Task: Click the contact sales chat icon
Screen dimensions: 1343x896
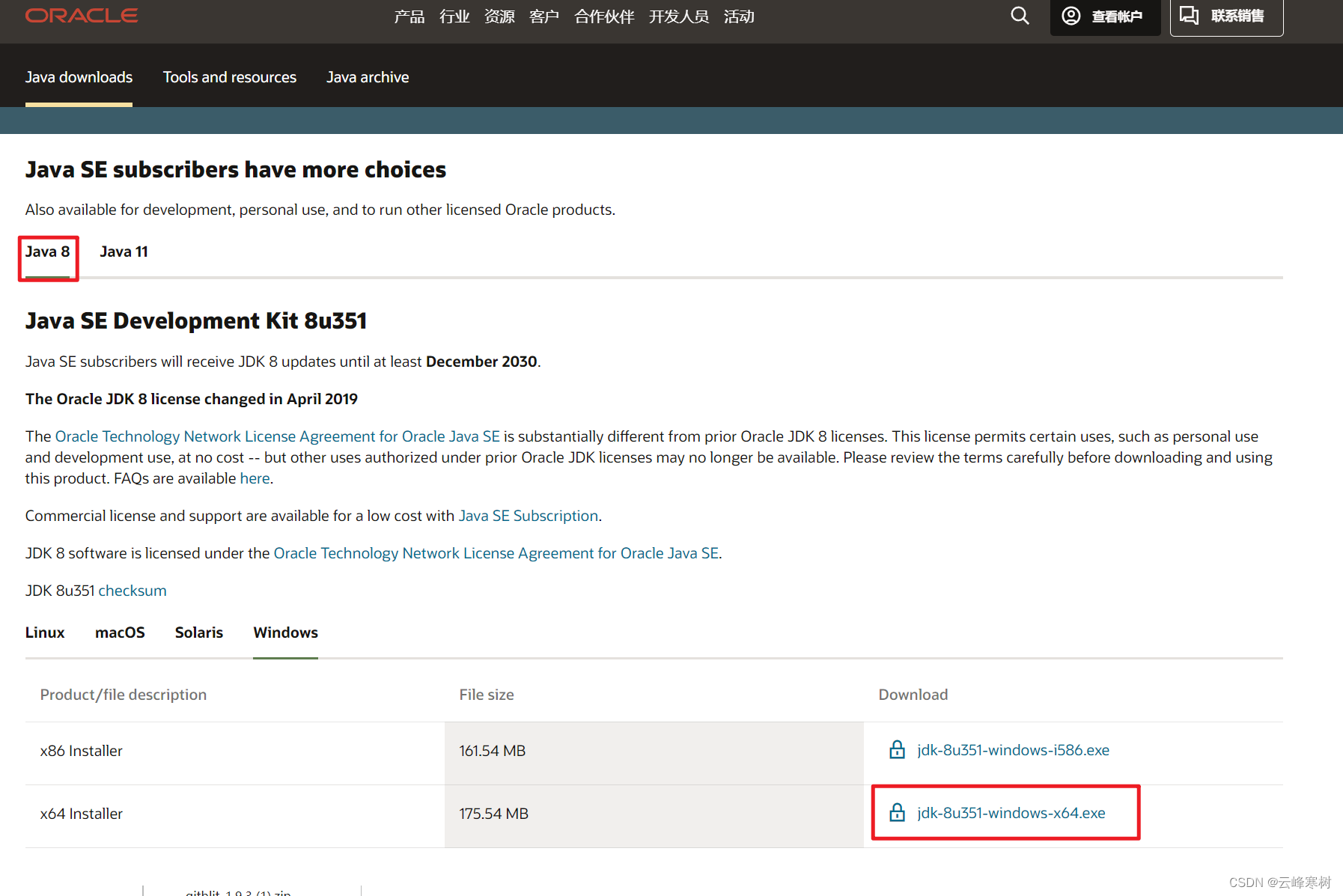Action: (1190, 16)
